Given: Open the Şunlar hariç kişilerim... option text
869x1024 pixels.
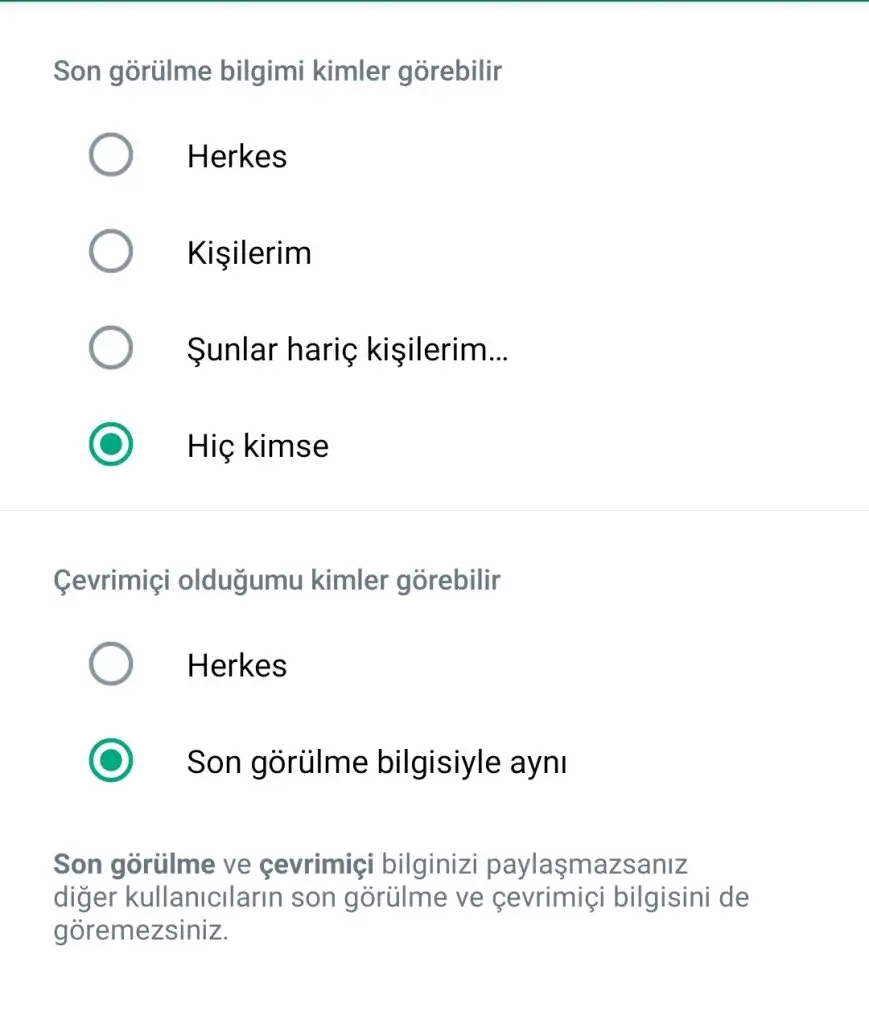Looking at the screenshot, I should (x=347, y=350).
